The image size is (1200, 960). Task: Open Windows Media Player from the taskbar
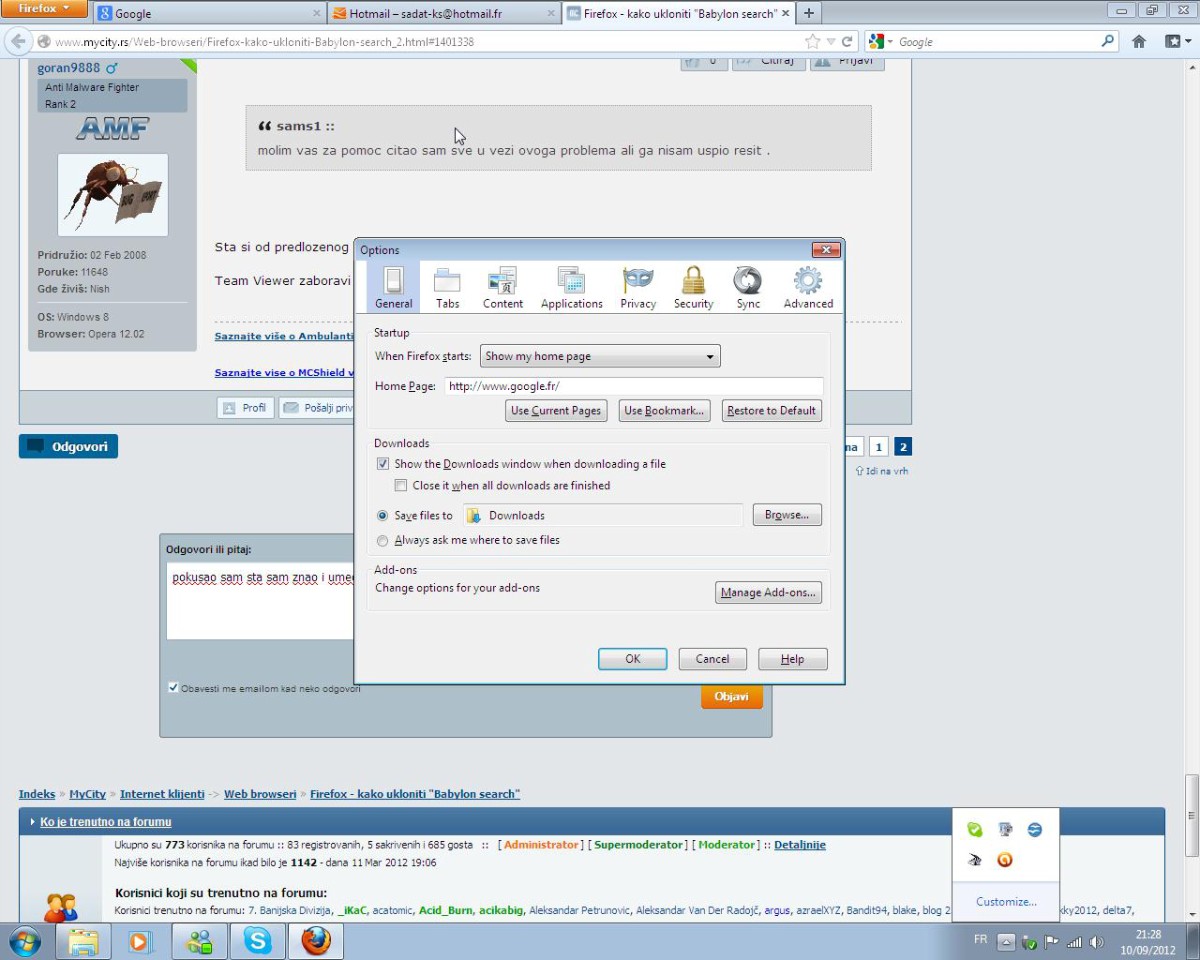(x=141, y=941)
